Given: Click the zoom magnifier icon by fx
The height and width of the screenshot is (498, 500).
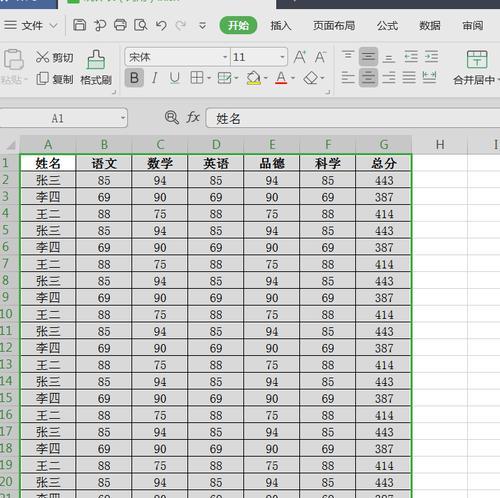Looking at the screenshot, I should [172, 118].
